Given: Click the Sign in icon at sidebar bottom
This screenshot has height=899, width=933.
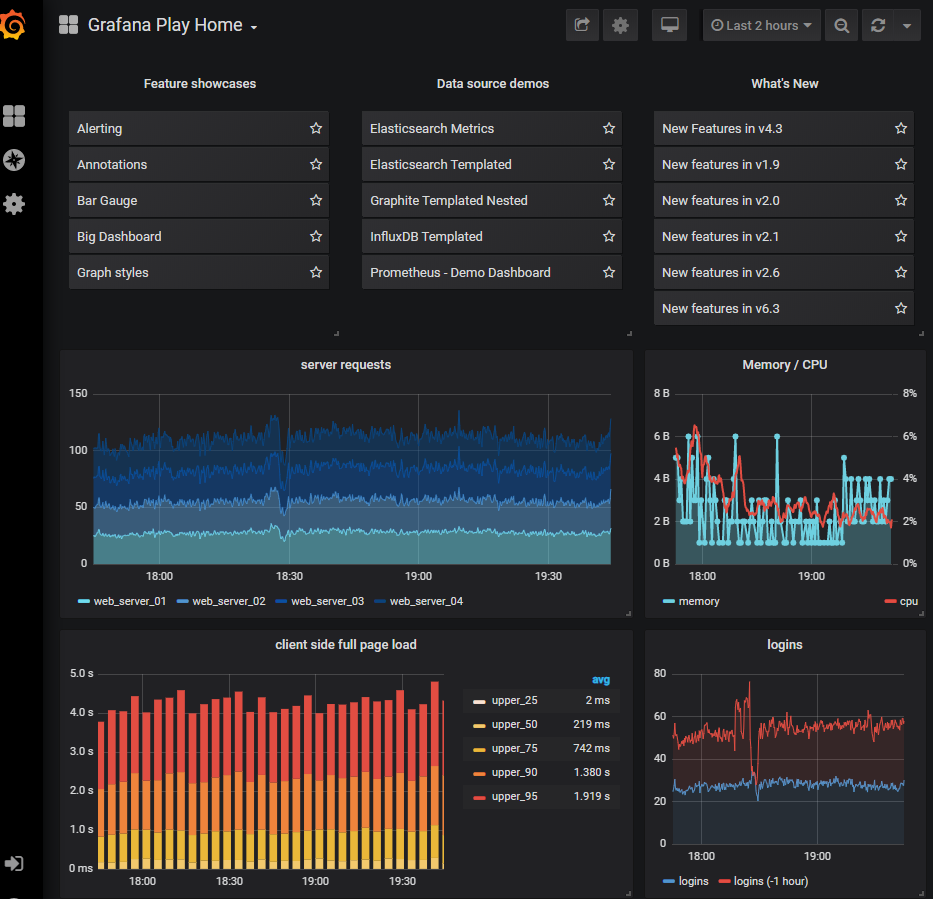Looking at the screenshot, I should [x=14, y=863].
